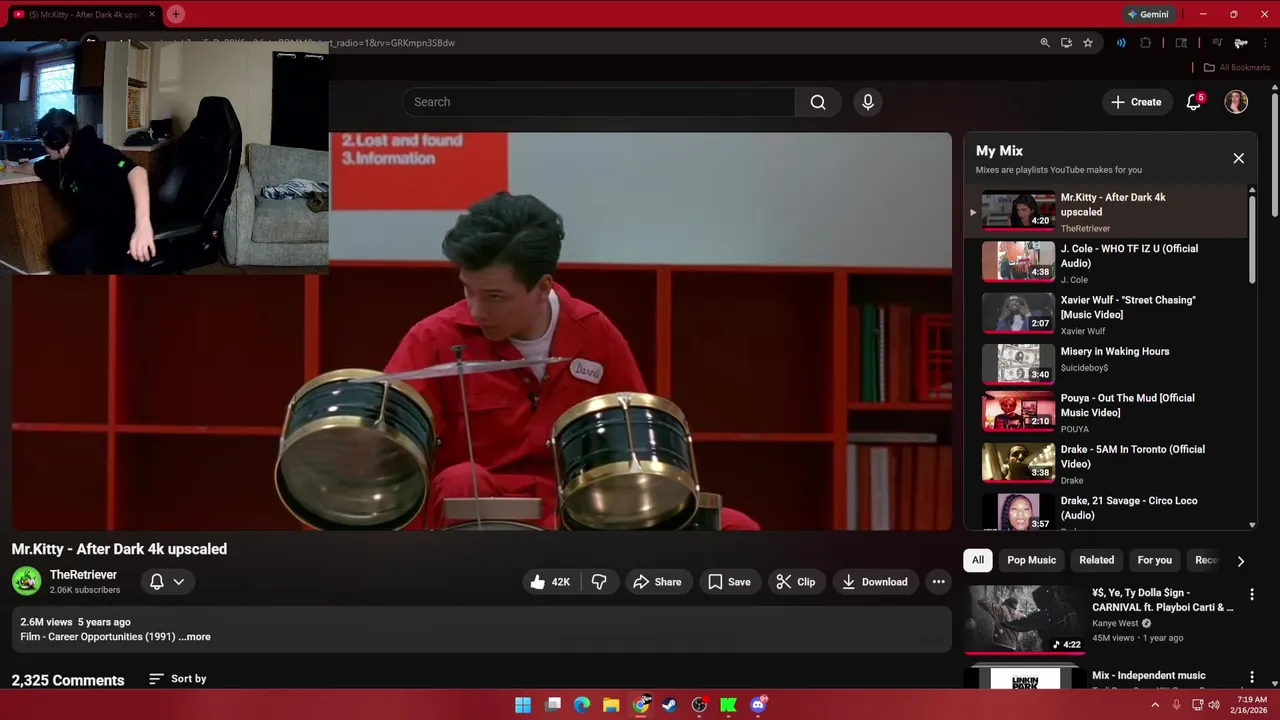The height and width of the screenshot is (720, 1280).
Task: Play Pouya - Out The Mud
Action: click(1107, 412)
